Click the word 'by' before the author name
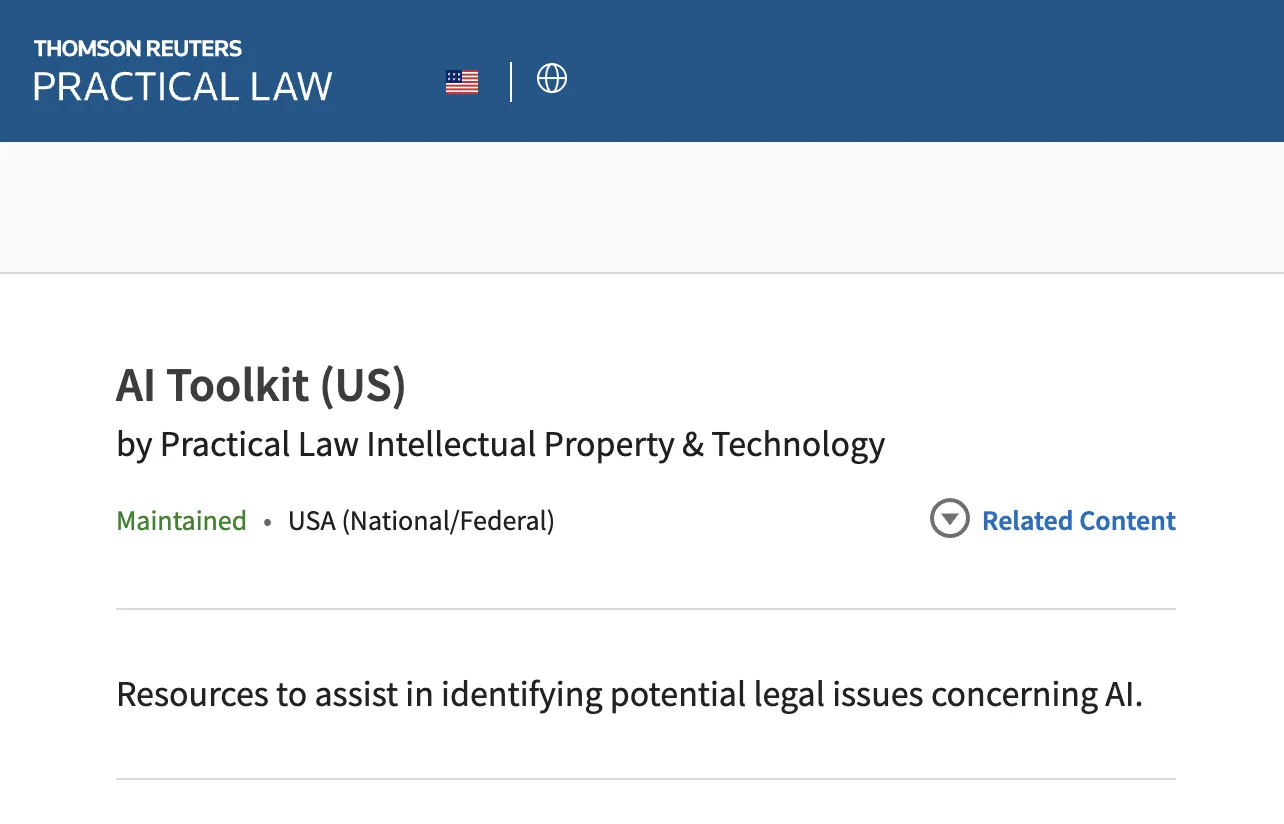1284x824 pixels. pyautogui.click(x=134, y=444)
